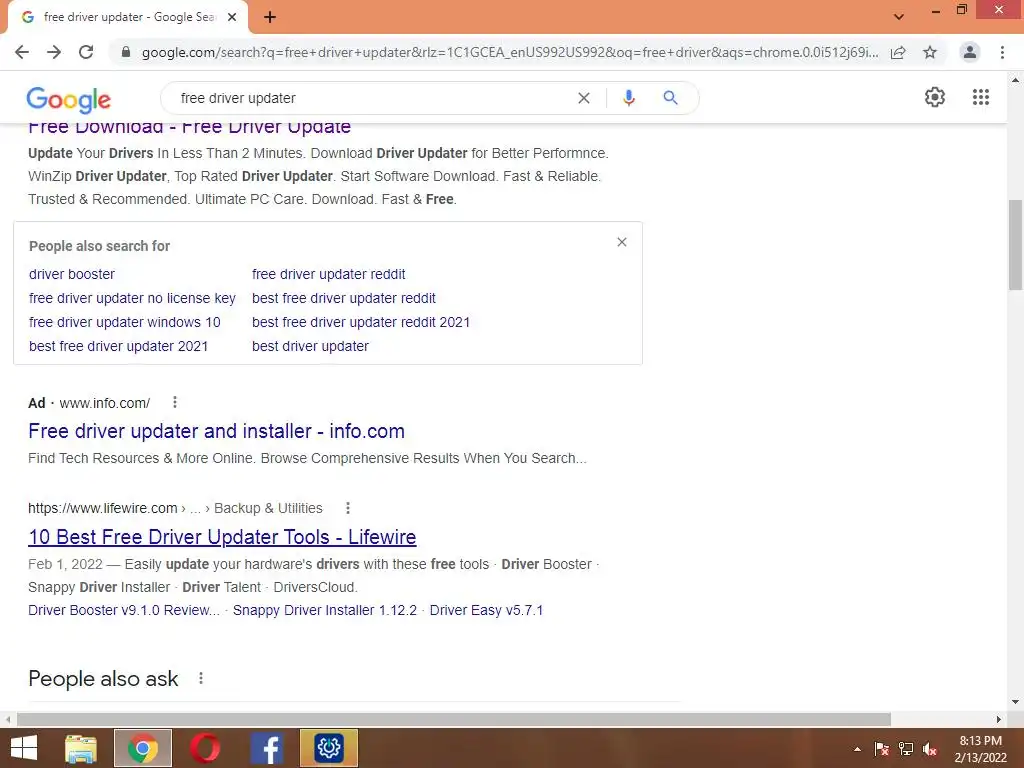Viewport: 1024px width, 768px height.
Task: Open network status tray icon
Action: tap(906, 749)
